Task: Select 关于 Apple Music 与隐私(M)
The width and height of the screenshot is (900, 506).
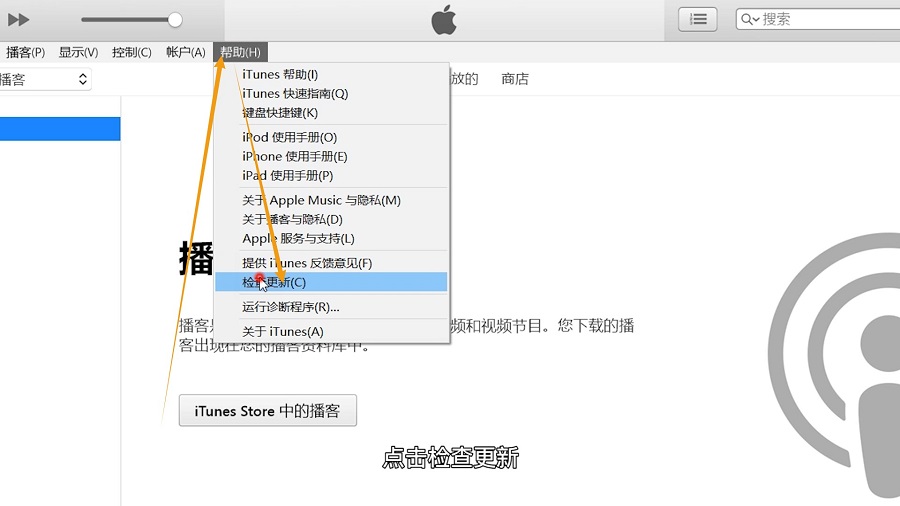Action: 331,200
